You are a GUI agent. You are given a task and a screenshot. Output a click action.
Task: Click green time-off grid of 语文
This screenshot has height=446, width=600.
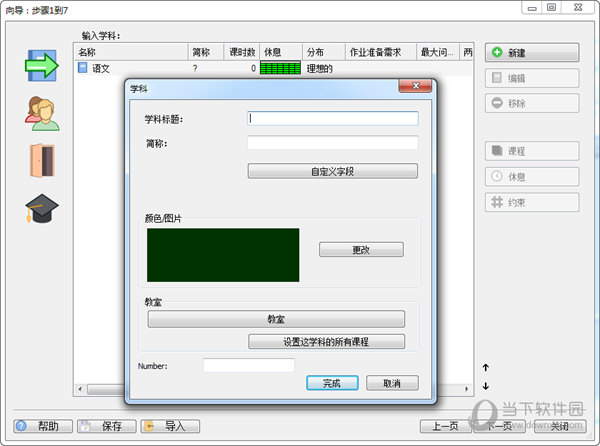pos(280,68)
